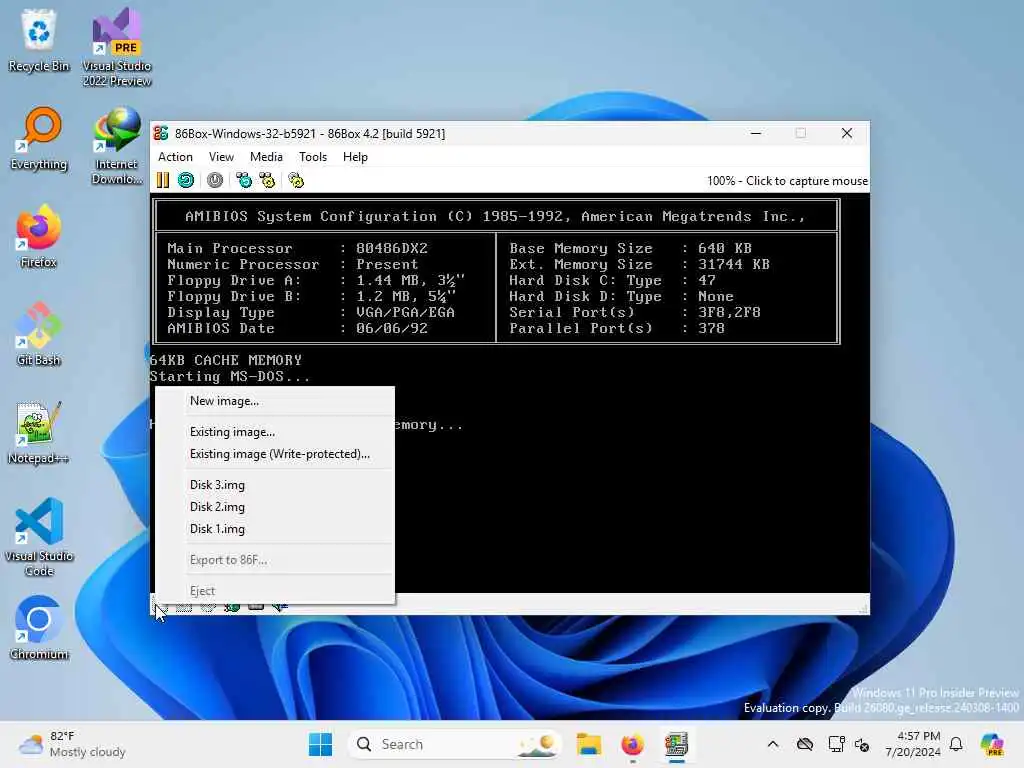Open the Windows Start menu

(320, 744)
